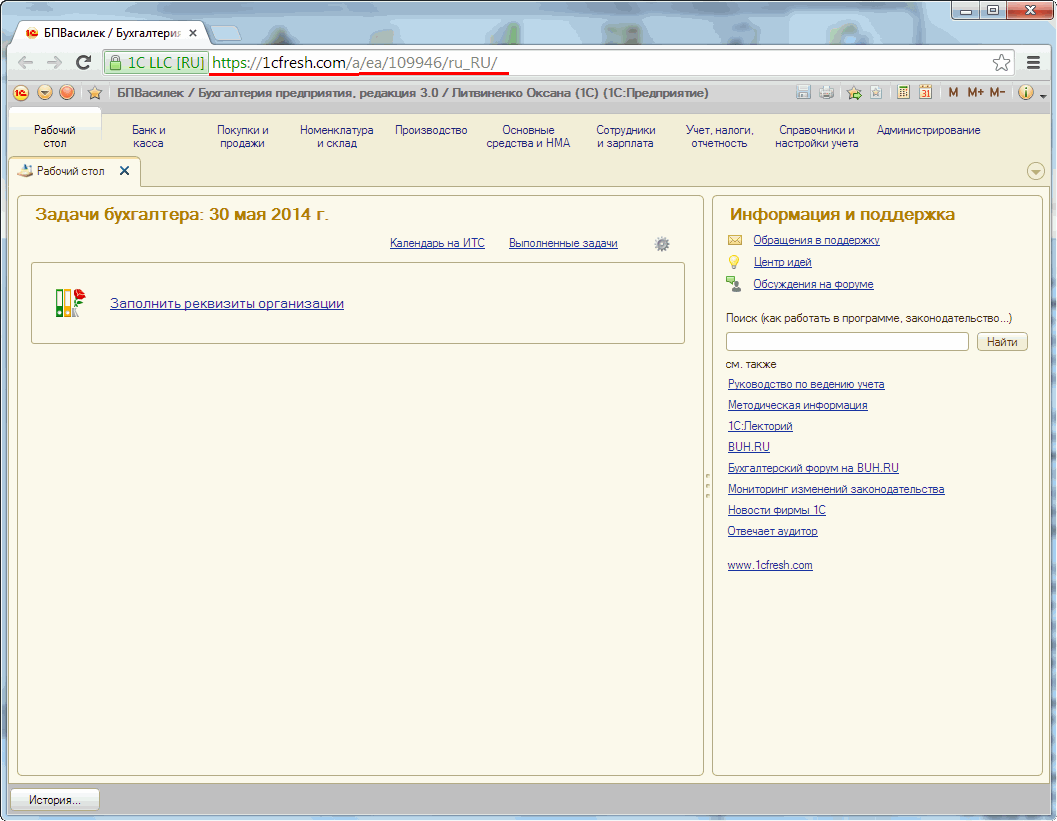Open Обращения в поддержку link
Screen dimensions: 1057x821
coord(816,240)
